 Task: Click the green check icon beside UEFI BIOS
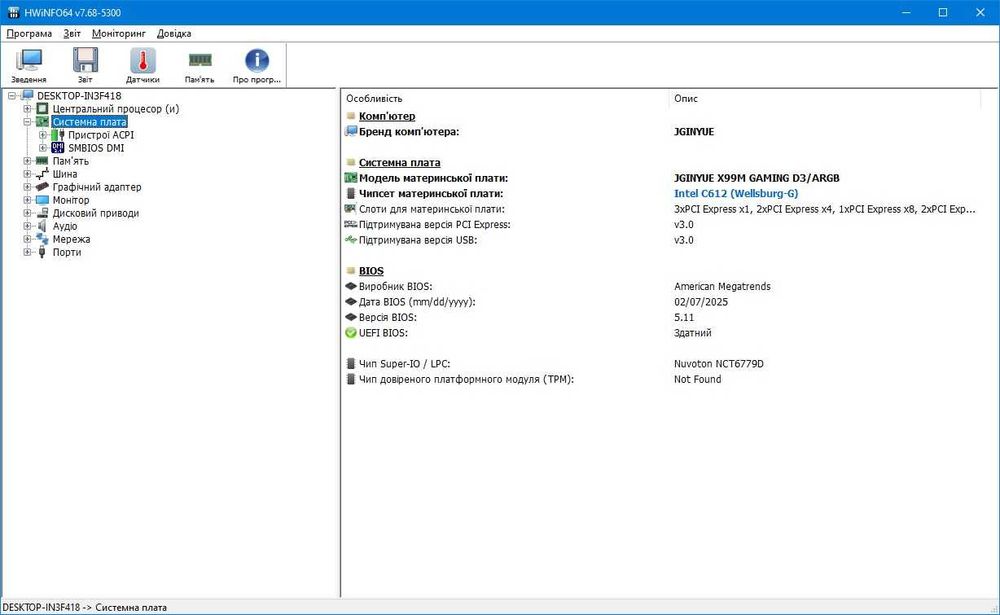(x=350, y=332)
